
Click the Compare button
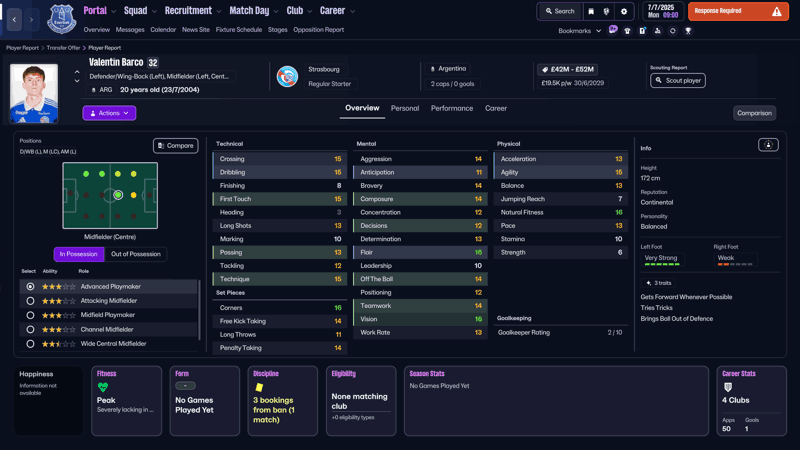pyautogui.click(x=176, y=146)
